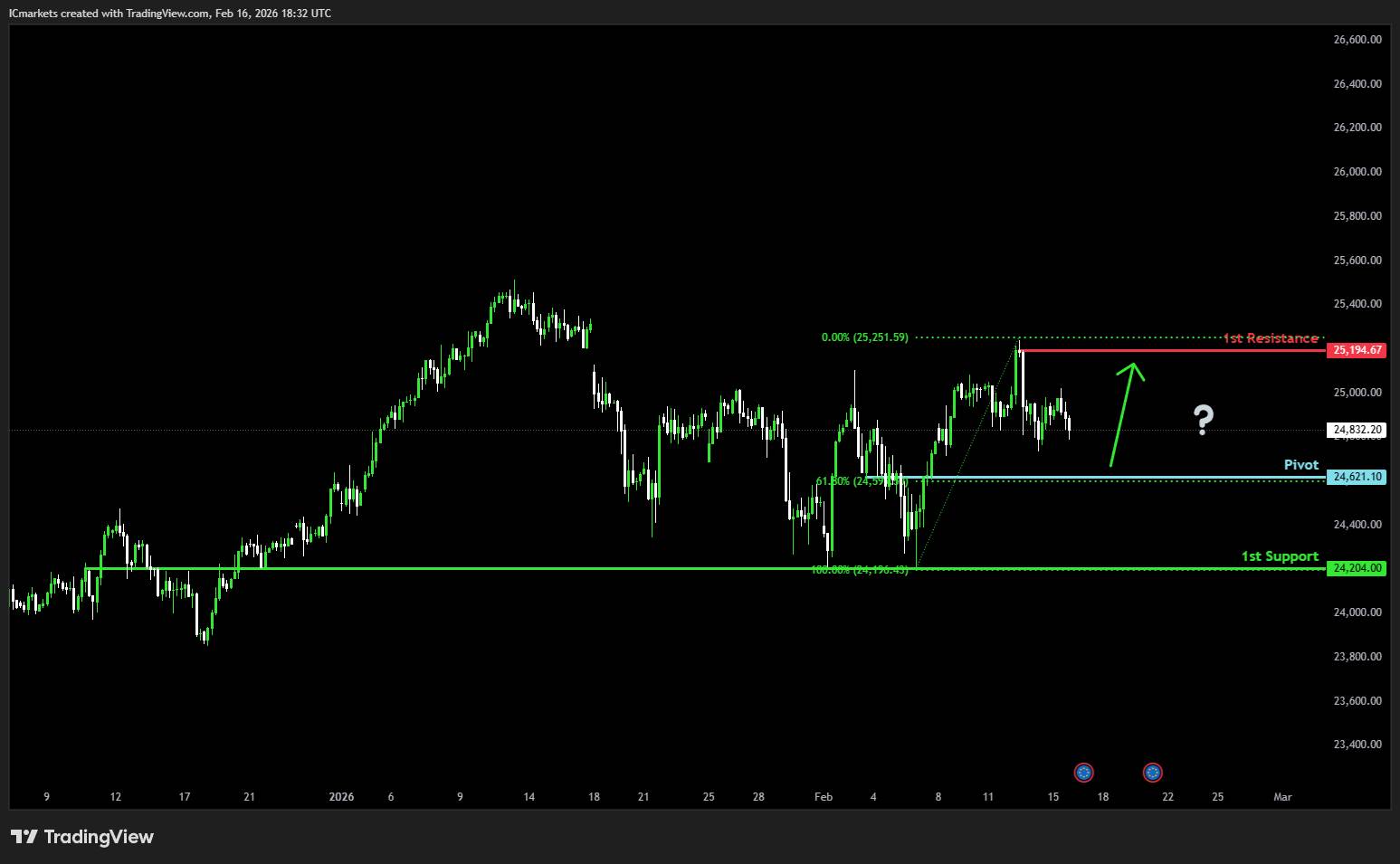Image resolution: width=1400 pixels, height=864 pixels.
Task: Click the green 24,204.00 price tag
Action: [1356, 568]
